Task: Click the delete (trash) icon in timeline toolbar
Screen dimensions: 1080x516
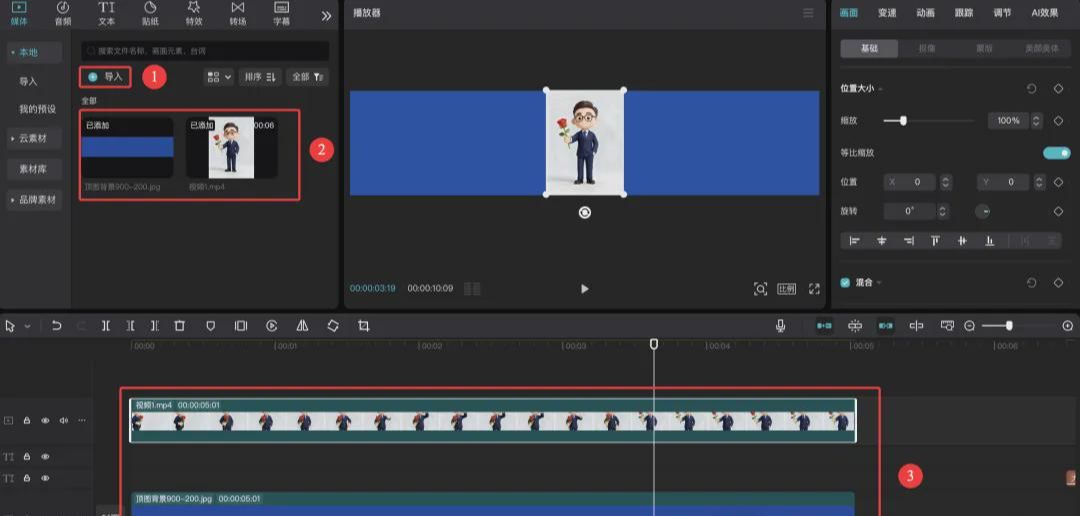Action: click(x=180, y=326)
